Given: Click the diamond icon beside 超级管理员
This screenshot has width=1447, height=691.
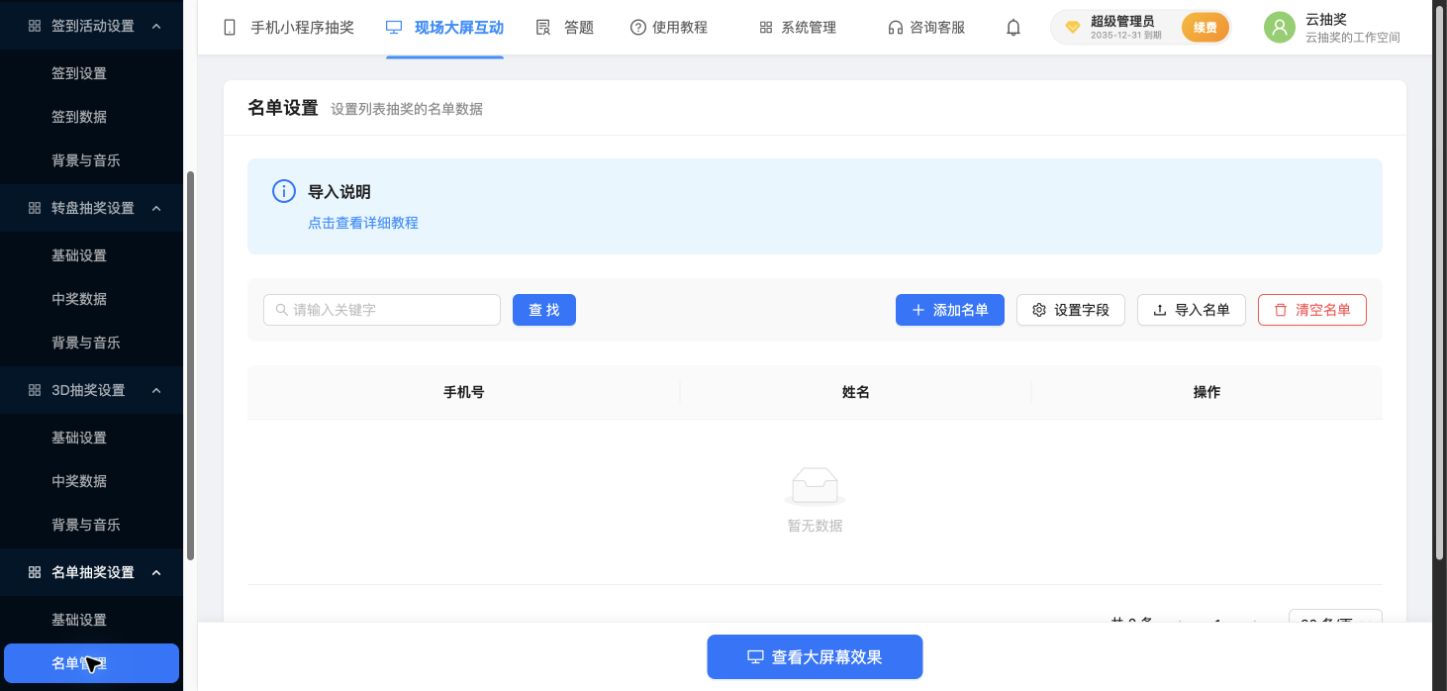Looking at the screenshot, I should pyautogui.click(x=1072, y=27).
